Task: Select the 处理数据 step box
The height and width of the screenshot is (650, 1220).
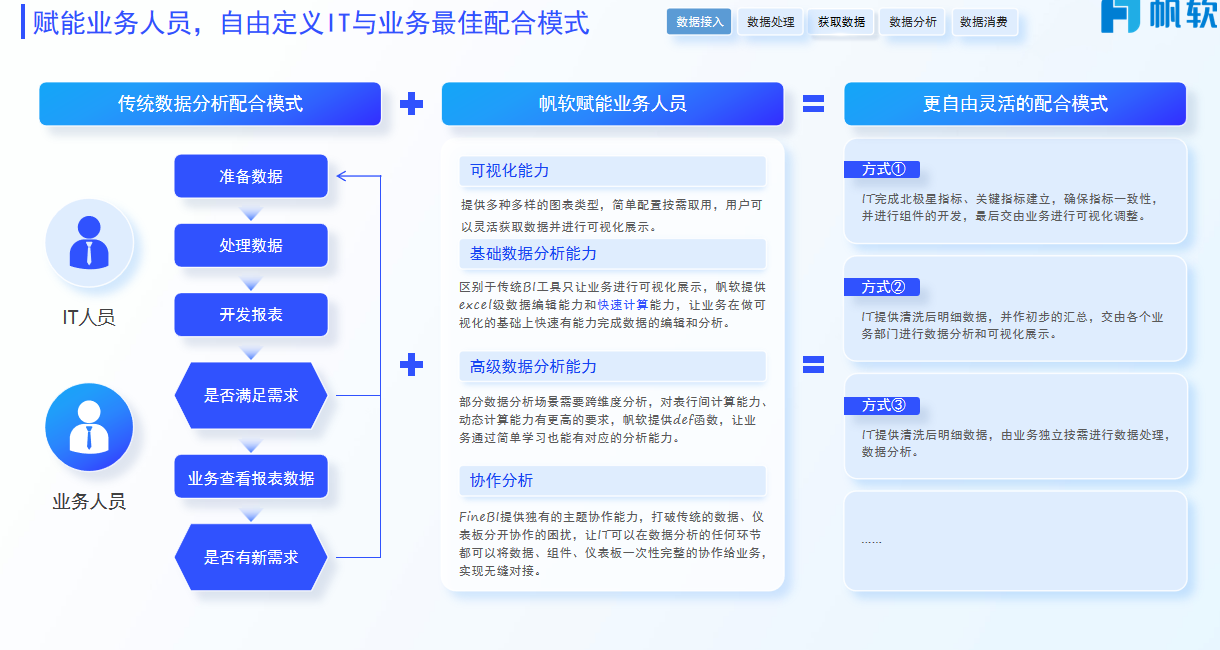Action: pos(251,245)
